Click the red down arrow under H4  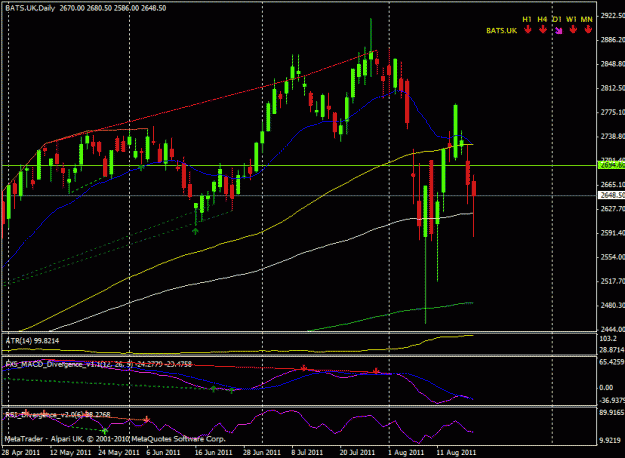coord(542,29)
